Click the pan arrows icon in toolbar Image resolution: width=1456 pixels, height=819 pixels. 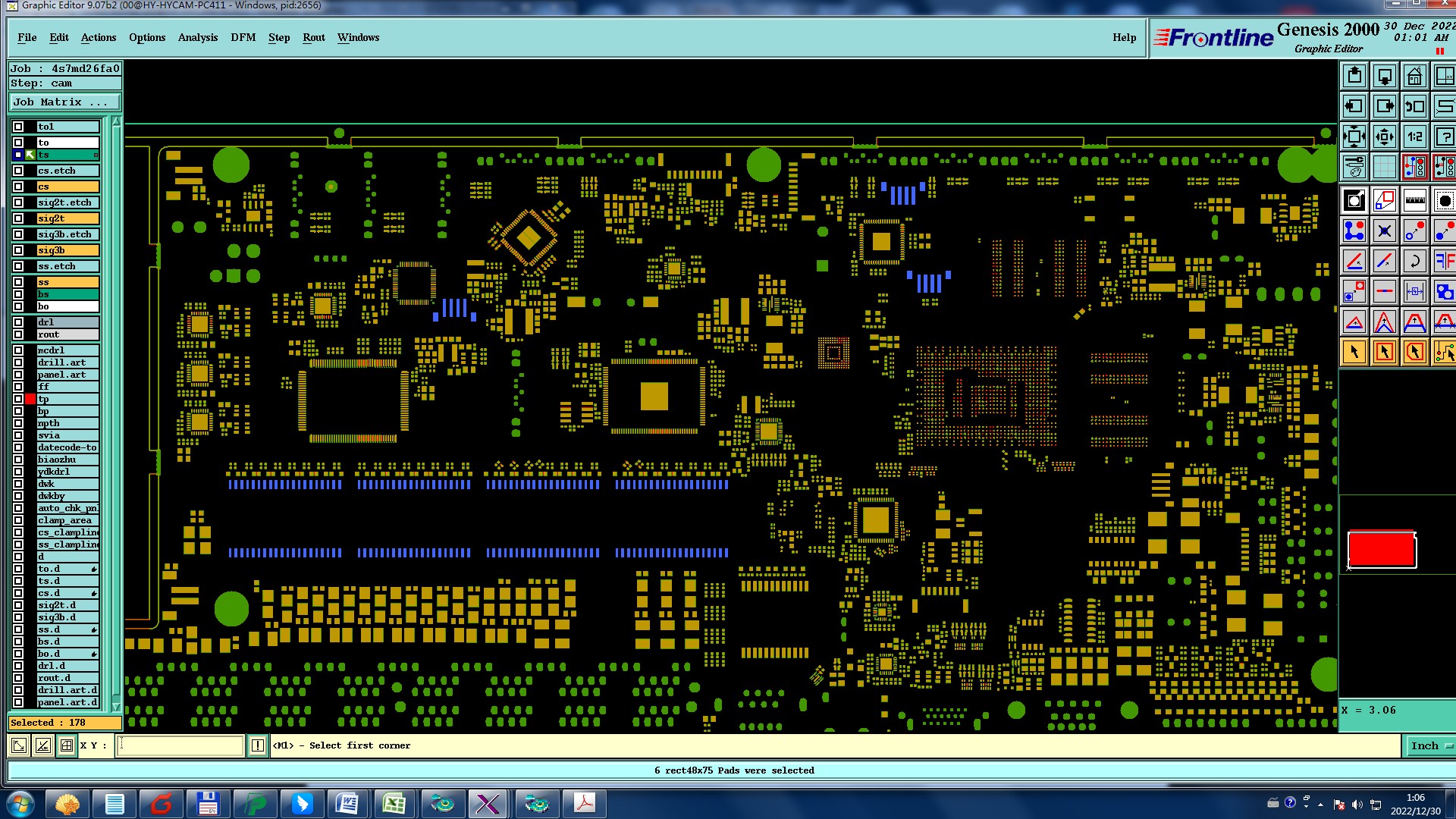pyautogui.click(x=1384, y=137)
